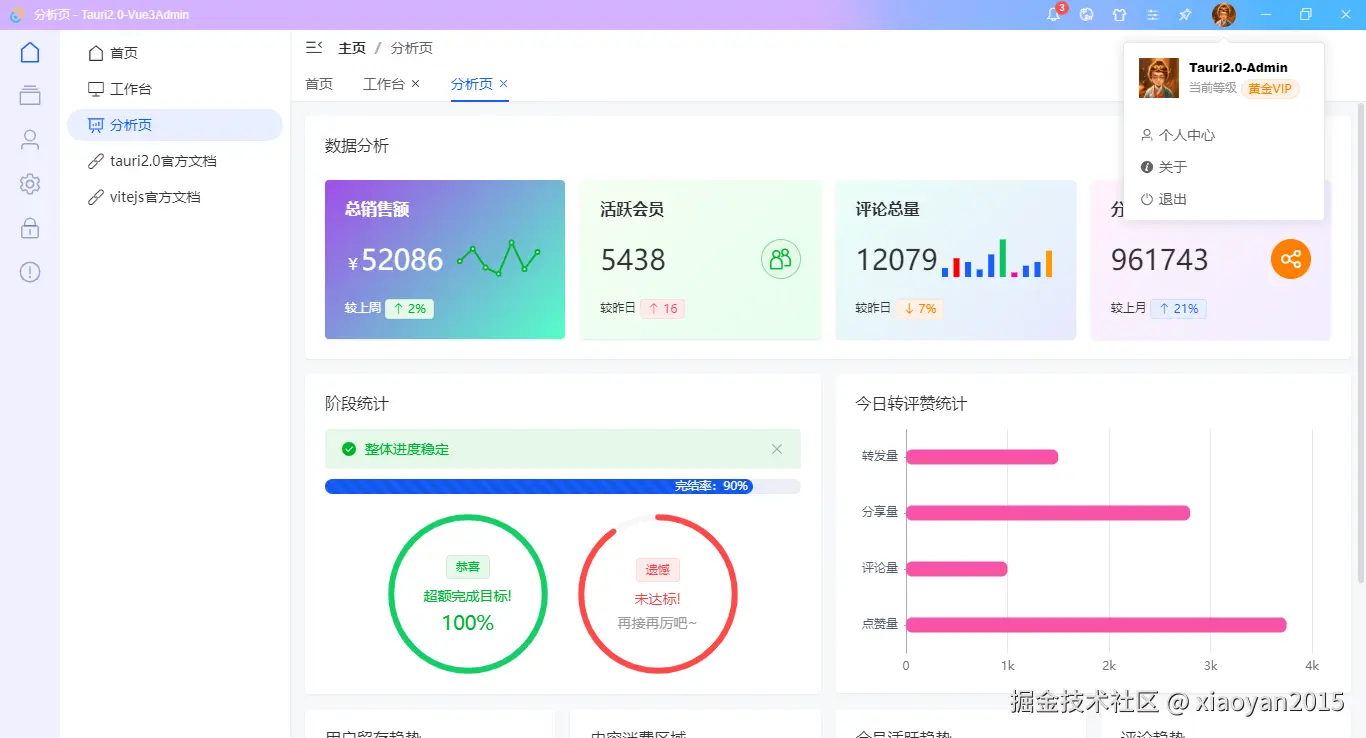
Task: Open layout settings via the sliders icon
Action: click(1152, 15)
